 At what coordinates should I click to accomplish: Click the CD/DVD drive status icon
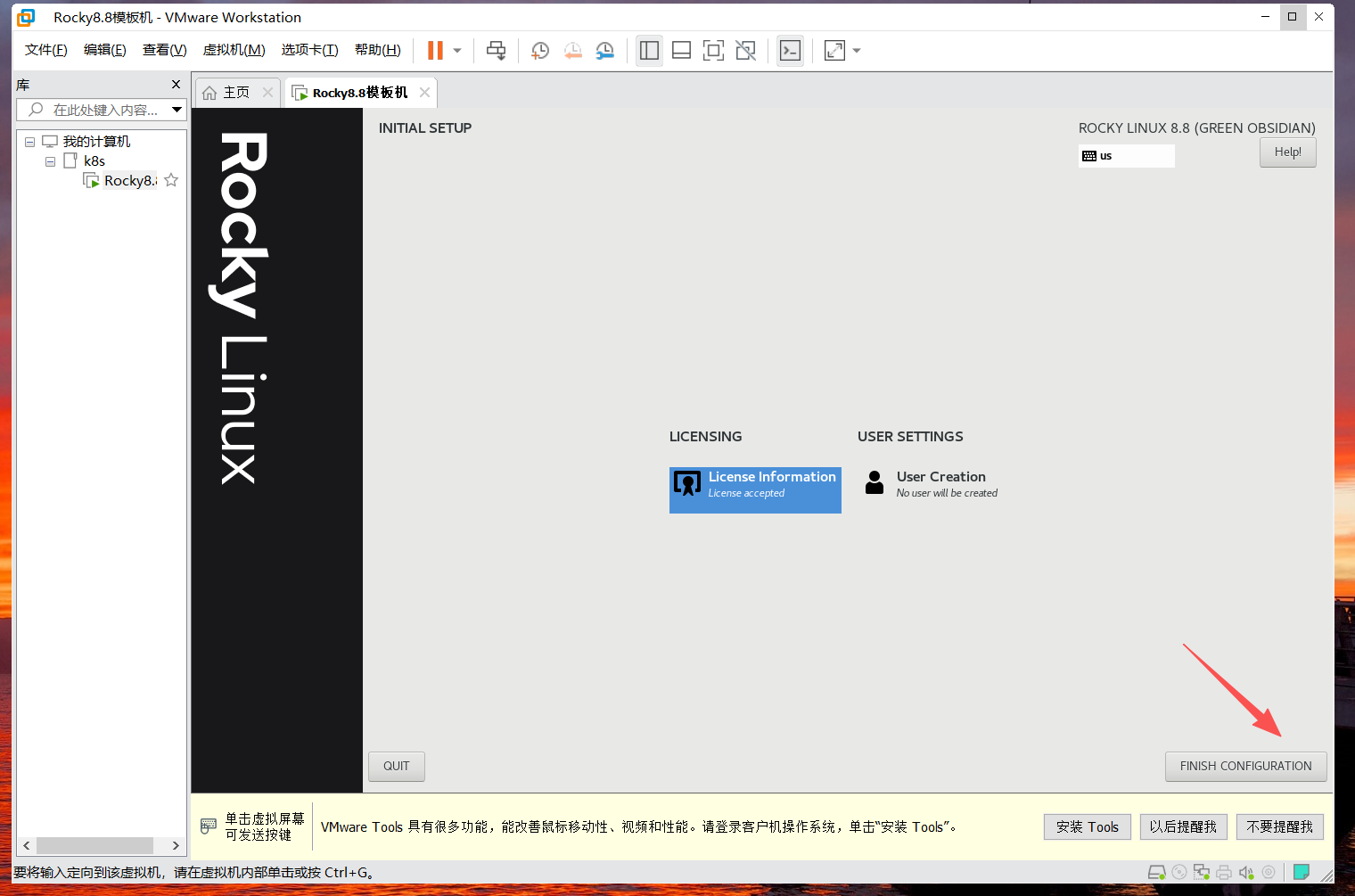1179,872
